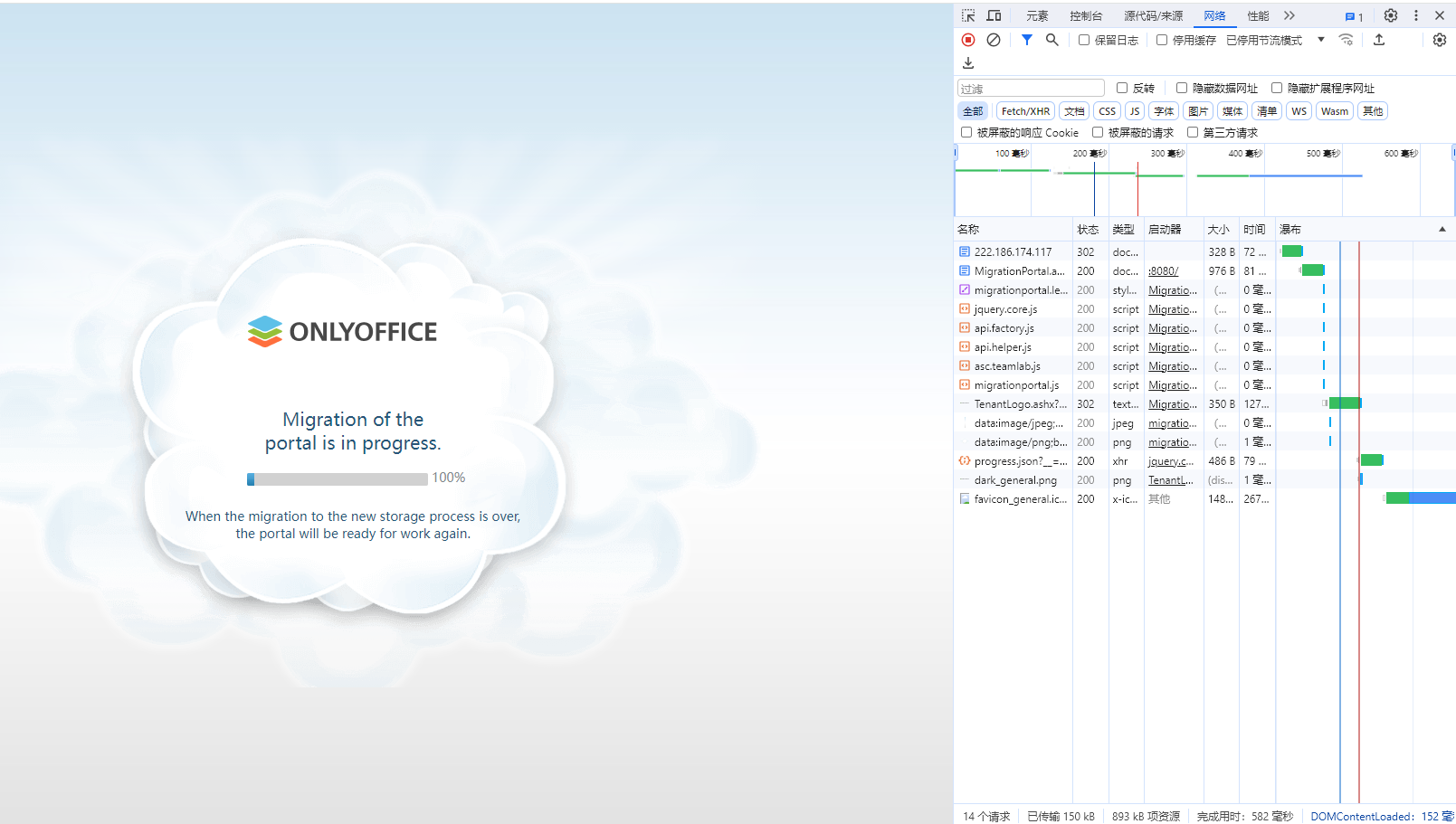Sort by the status column header
This screenshot has height=824, width=1456.
tap(1090, 229)
